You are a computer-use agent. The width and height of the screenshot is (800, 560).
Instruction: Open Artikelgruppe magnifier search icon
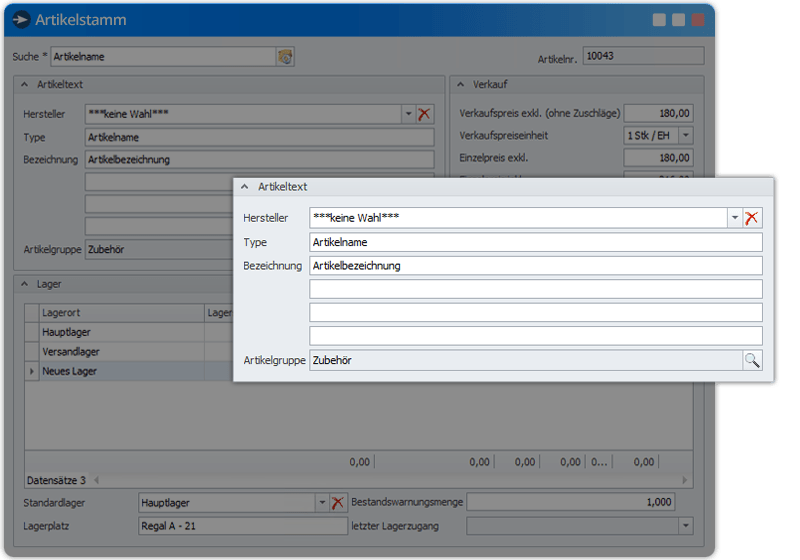[x=752, y=361]
